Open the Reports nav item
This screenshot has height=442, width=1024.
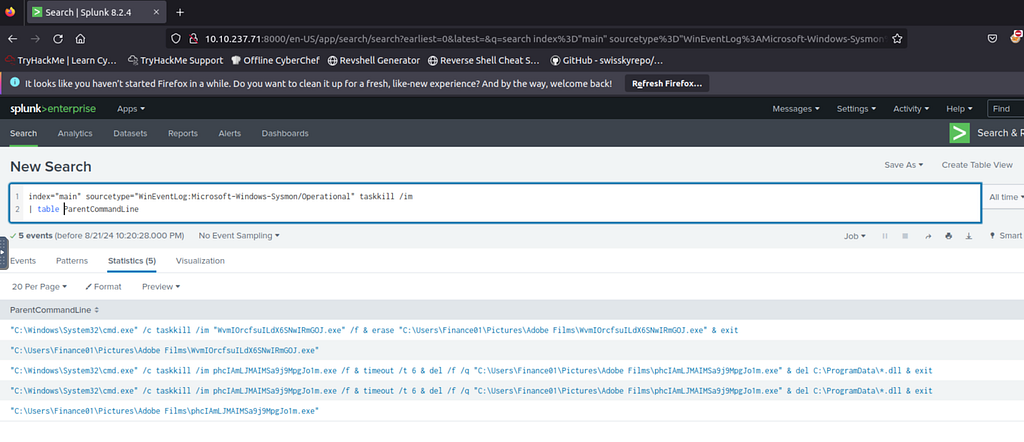point(183,133)
